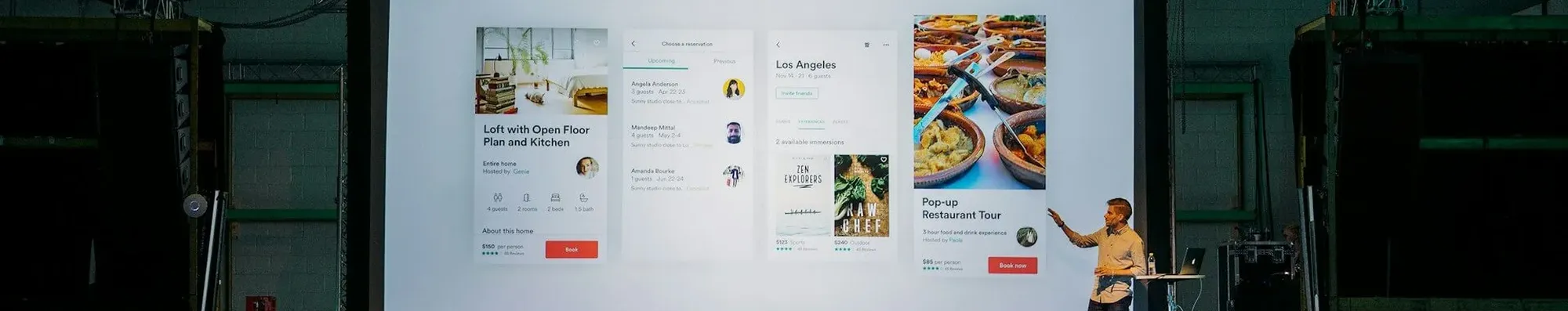Screen dimensions: 1568x311
Task: Tap the 4 guests icon
Action: click(498, 198)
